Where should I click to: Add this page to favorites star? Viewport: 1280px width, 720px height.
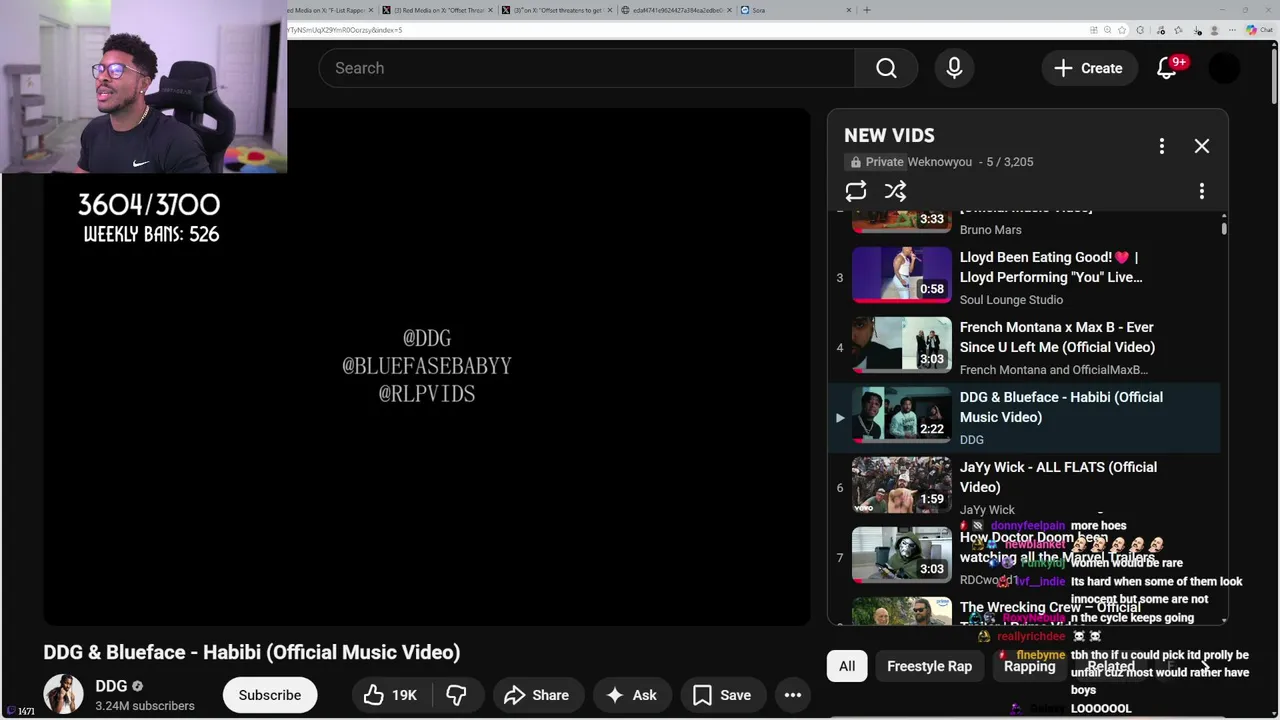tap(1122, 30)
